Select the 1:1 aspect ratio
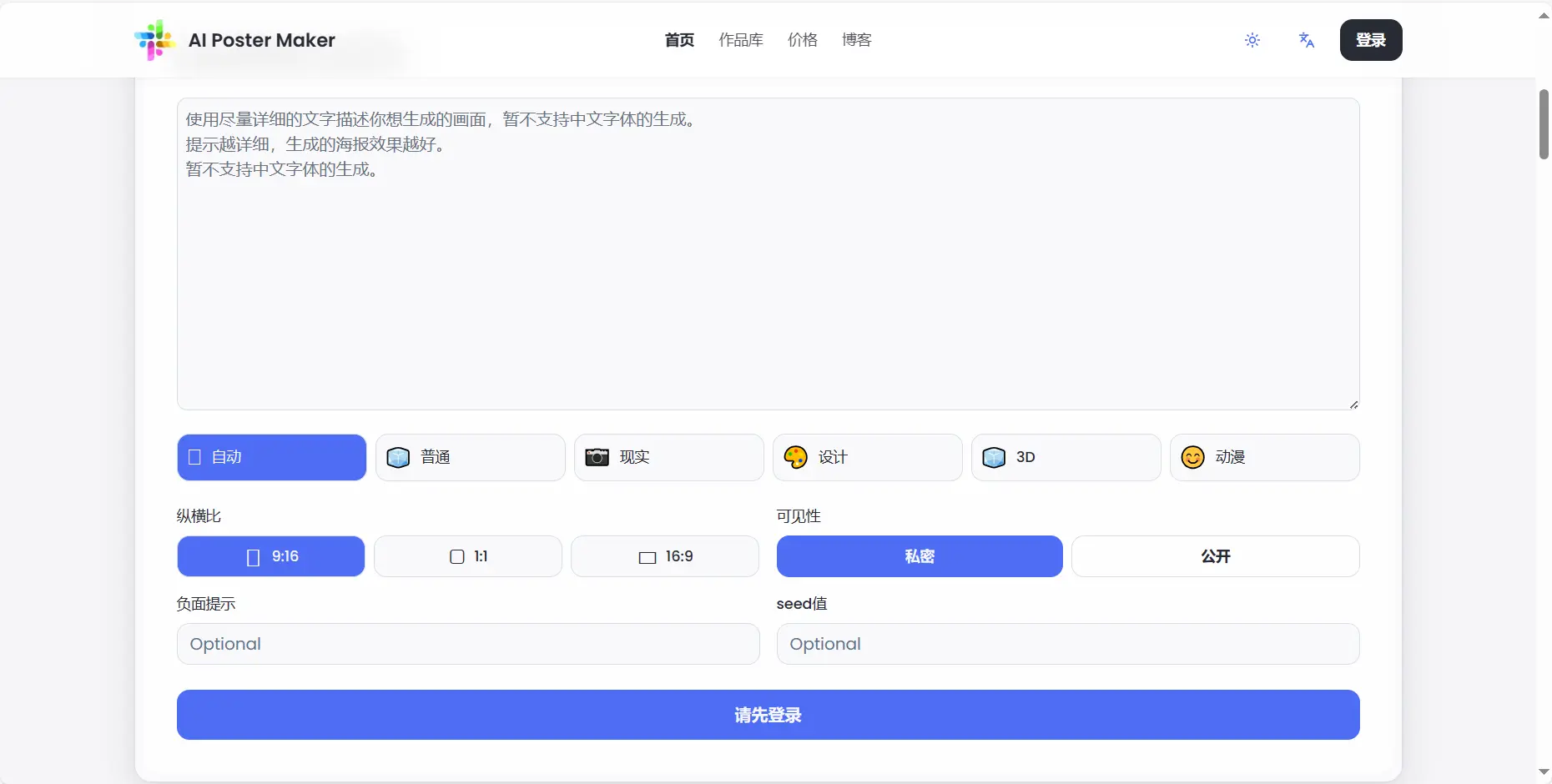Viewport: 1552px width, 784px height. pyautogui.click(x=467, y=556)
